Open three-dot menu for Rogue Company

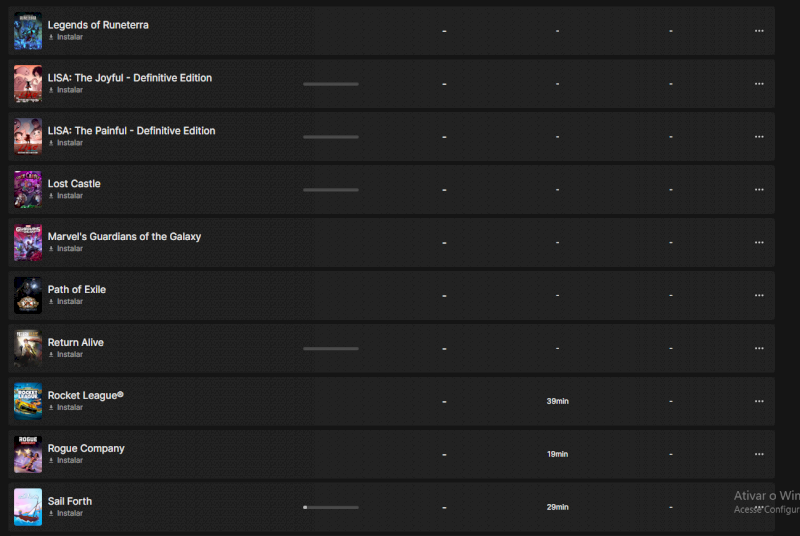coord(759,455)
